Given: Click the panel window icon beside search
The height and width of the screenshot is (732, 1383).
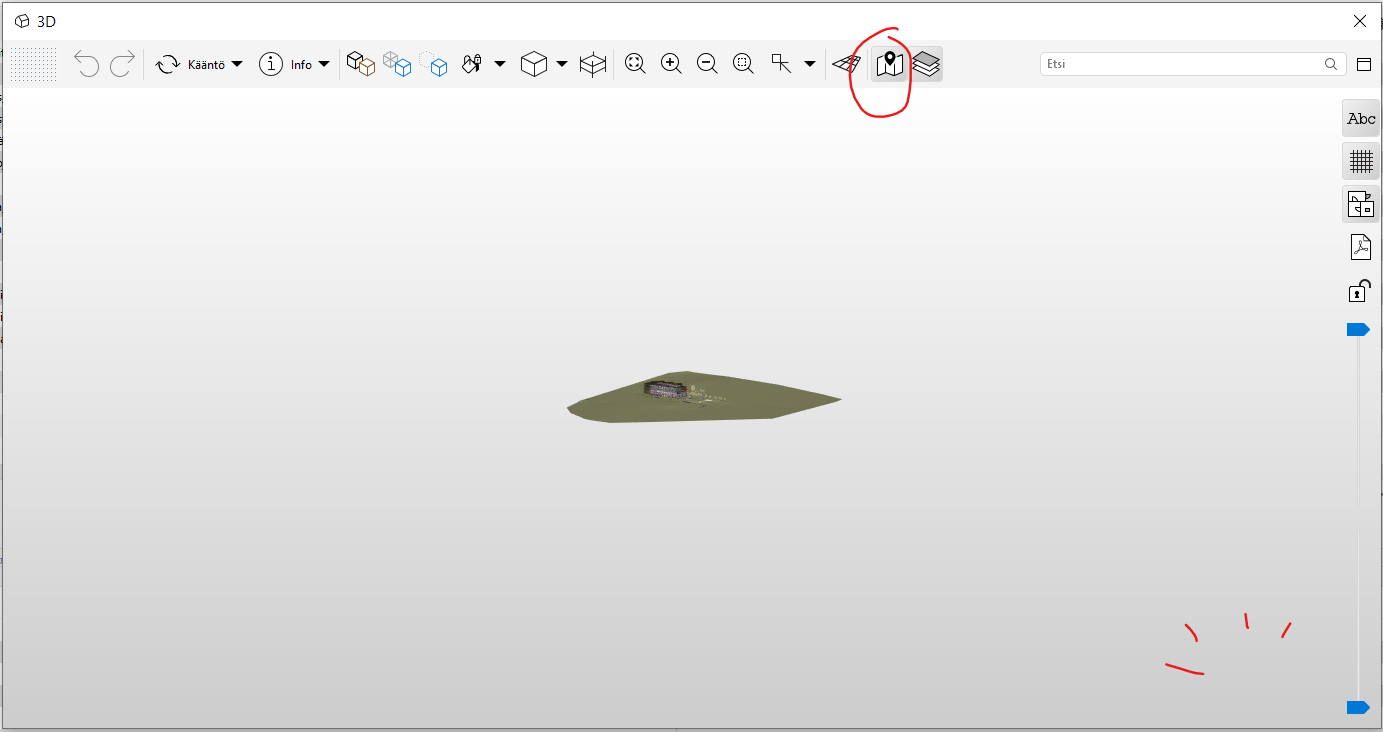Looking at the screenshot, I should (1364, 64).
